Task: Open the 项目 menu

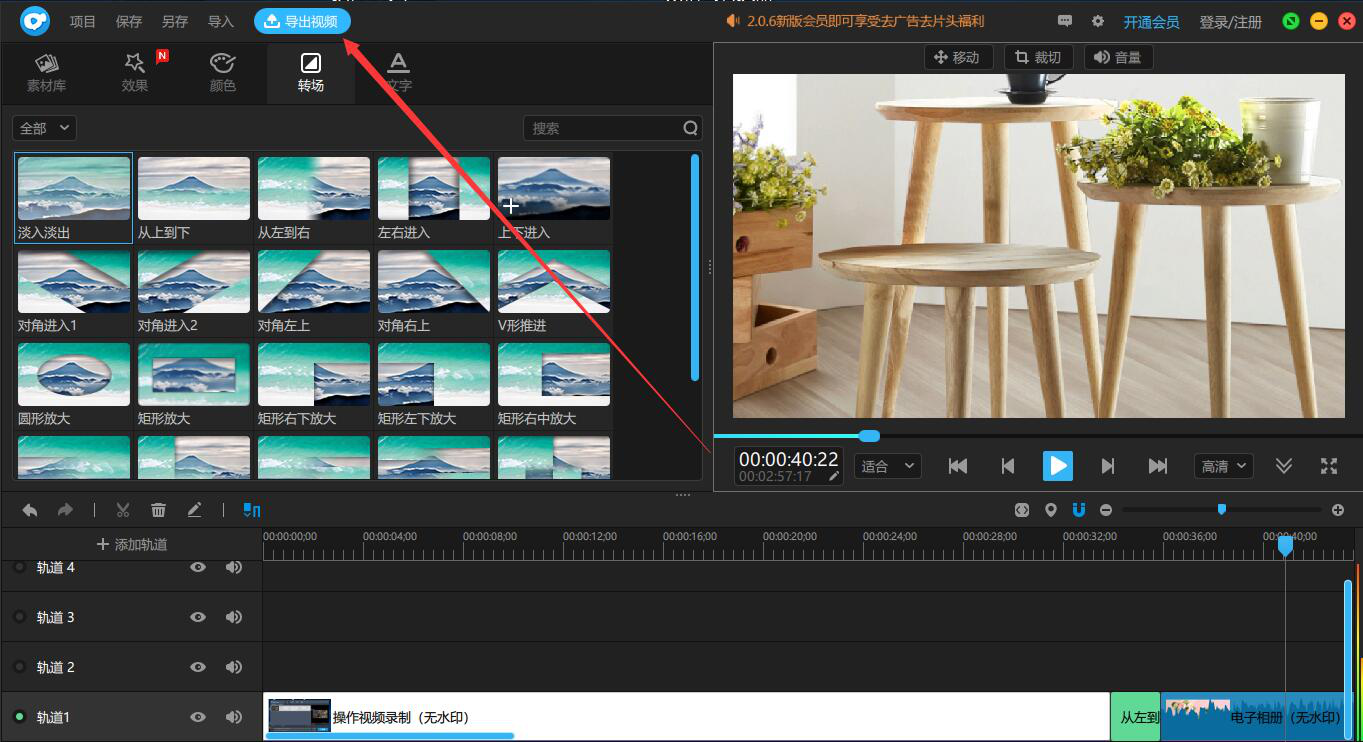Action: click(83, 21)
